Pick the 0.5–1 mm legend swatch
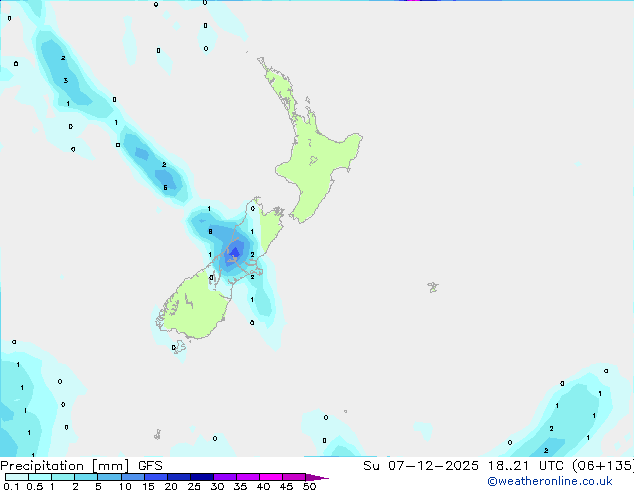Screen dimensions: 634x490 coord(40,477)
